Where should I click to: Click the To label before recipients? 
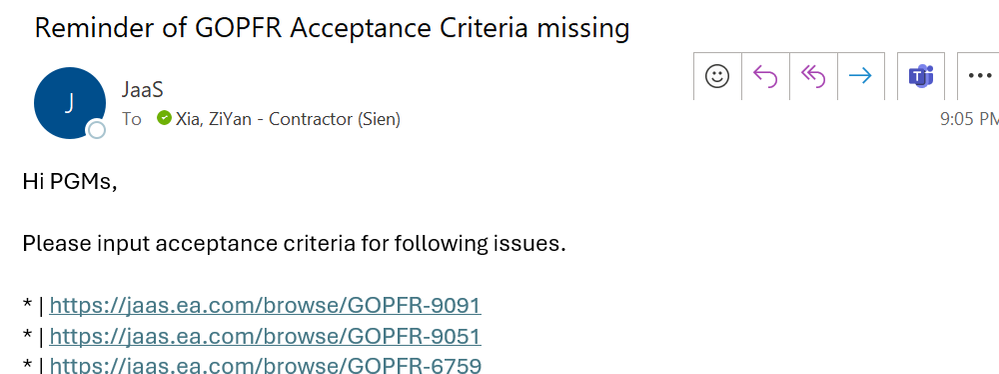[132, 119]
